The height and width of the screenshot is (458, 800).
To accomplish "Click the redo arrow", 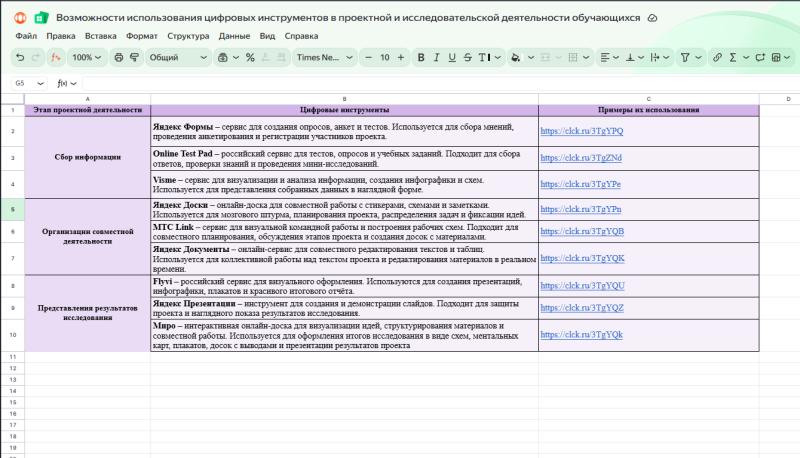I will pos(35,58).
